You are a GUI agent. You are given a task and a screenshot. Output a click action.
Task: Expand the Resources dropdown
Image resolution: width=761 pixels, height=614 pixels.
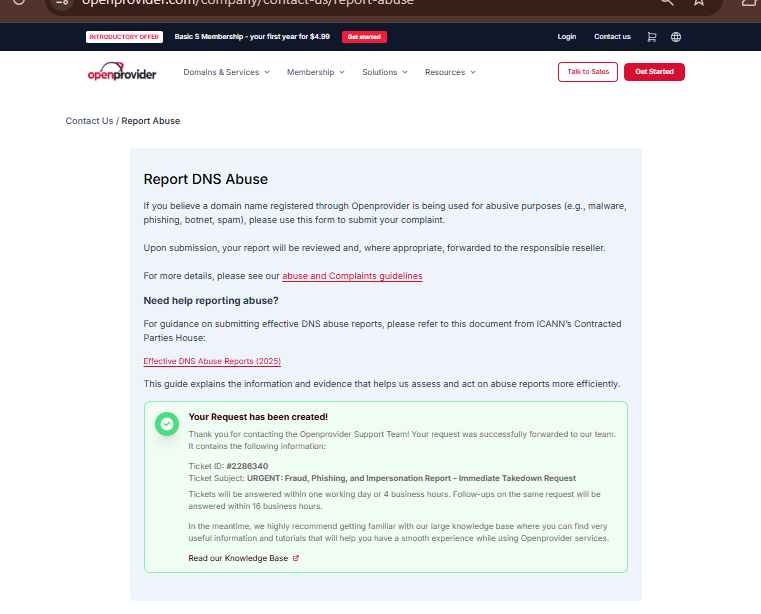tap(450, 72)
